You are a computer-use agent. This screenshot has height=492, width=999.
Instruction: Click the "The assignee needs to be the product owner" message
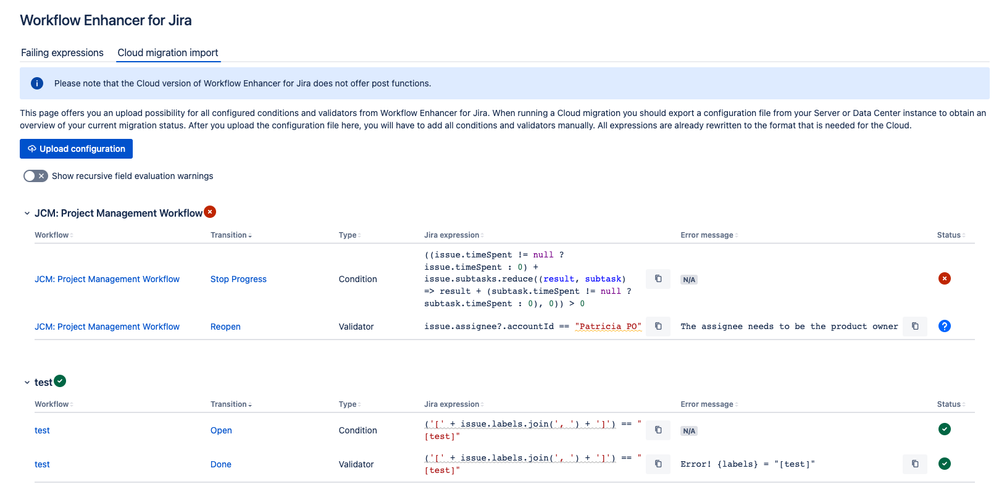(789, 326)
